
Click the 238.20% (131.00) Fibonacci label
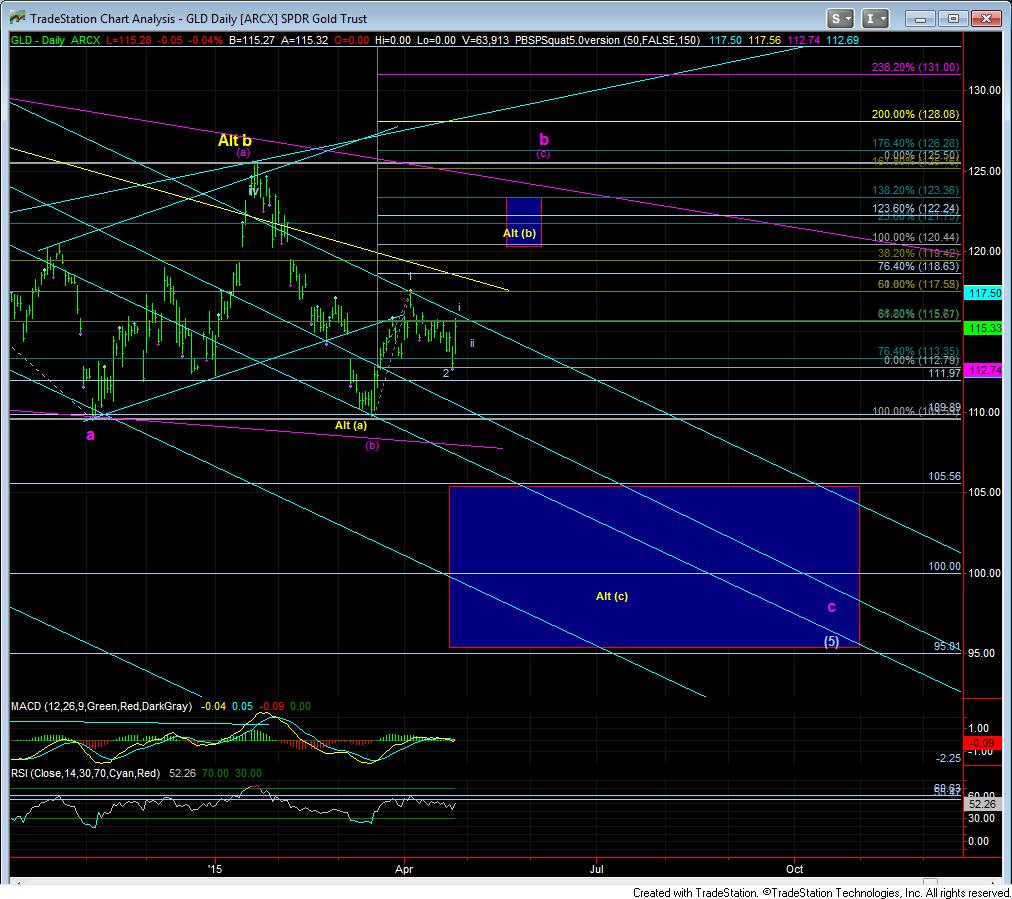pyautogui.click(x=915, y=67)
